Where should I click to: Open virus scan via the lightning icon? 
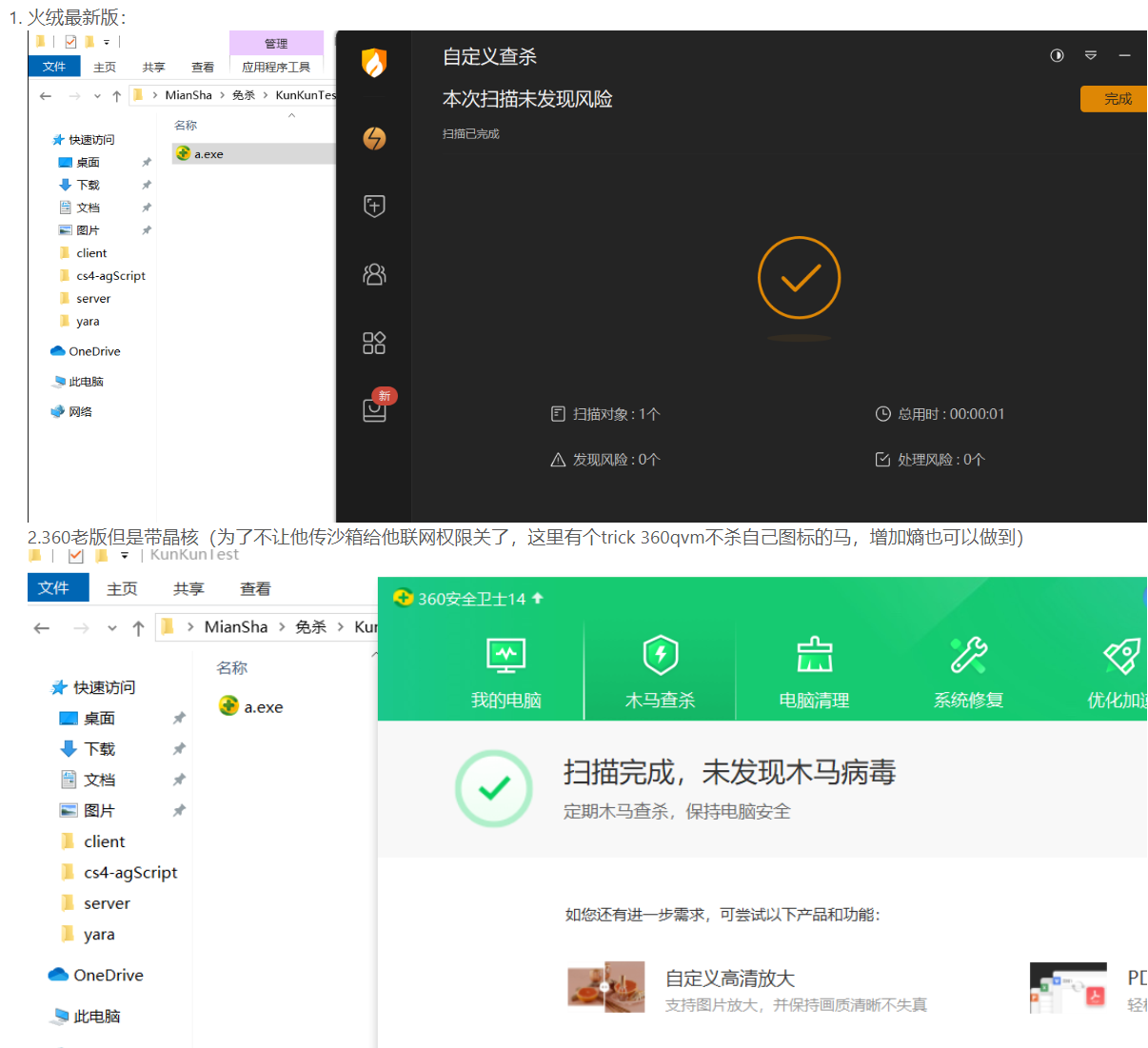tap(374, 139)
